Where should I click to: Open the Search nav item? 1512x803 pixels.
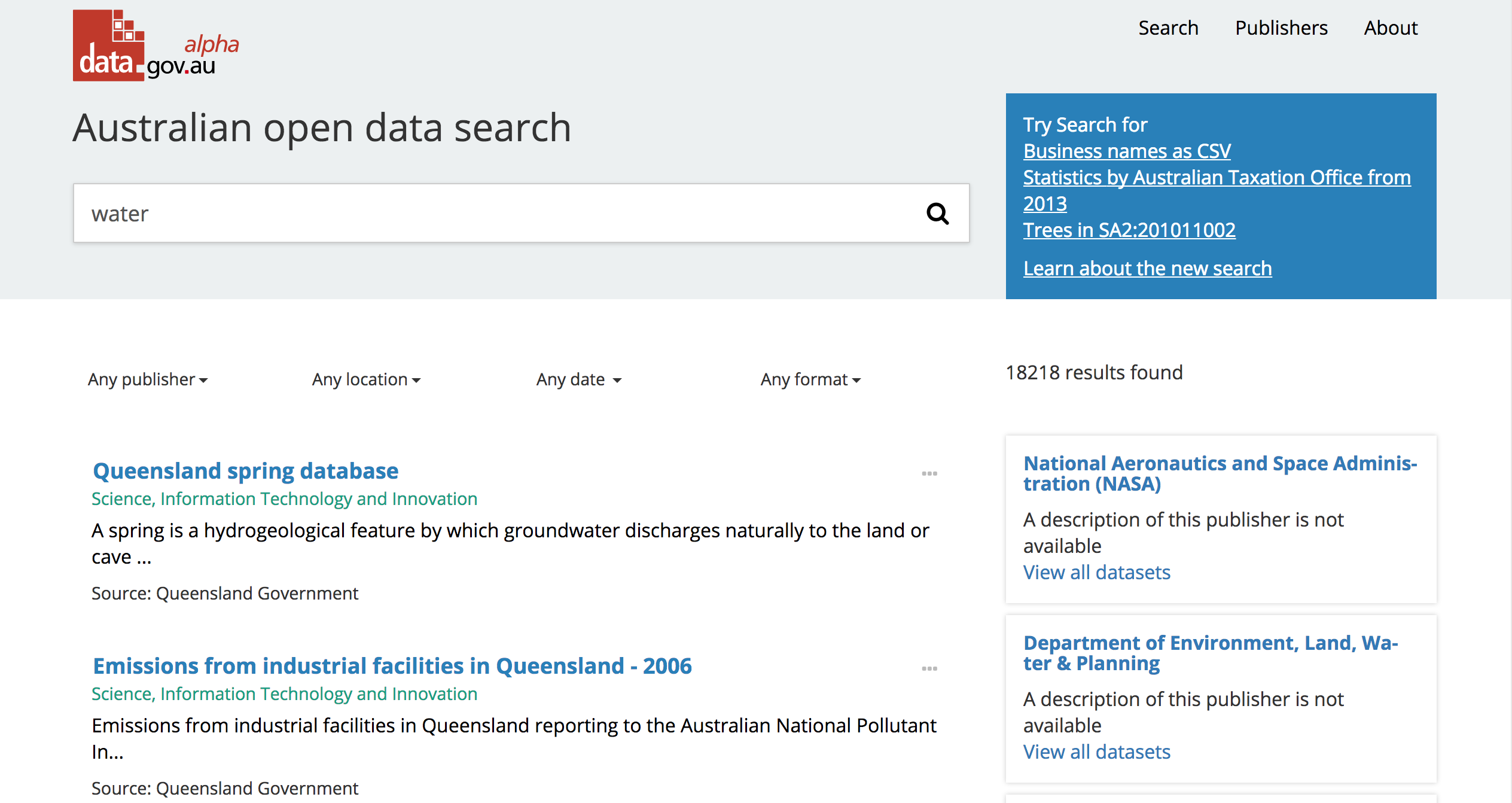click(1168, 28)
